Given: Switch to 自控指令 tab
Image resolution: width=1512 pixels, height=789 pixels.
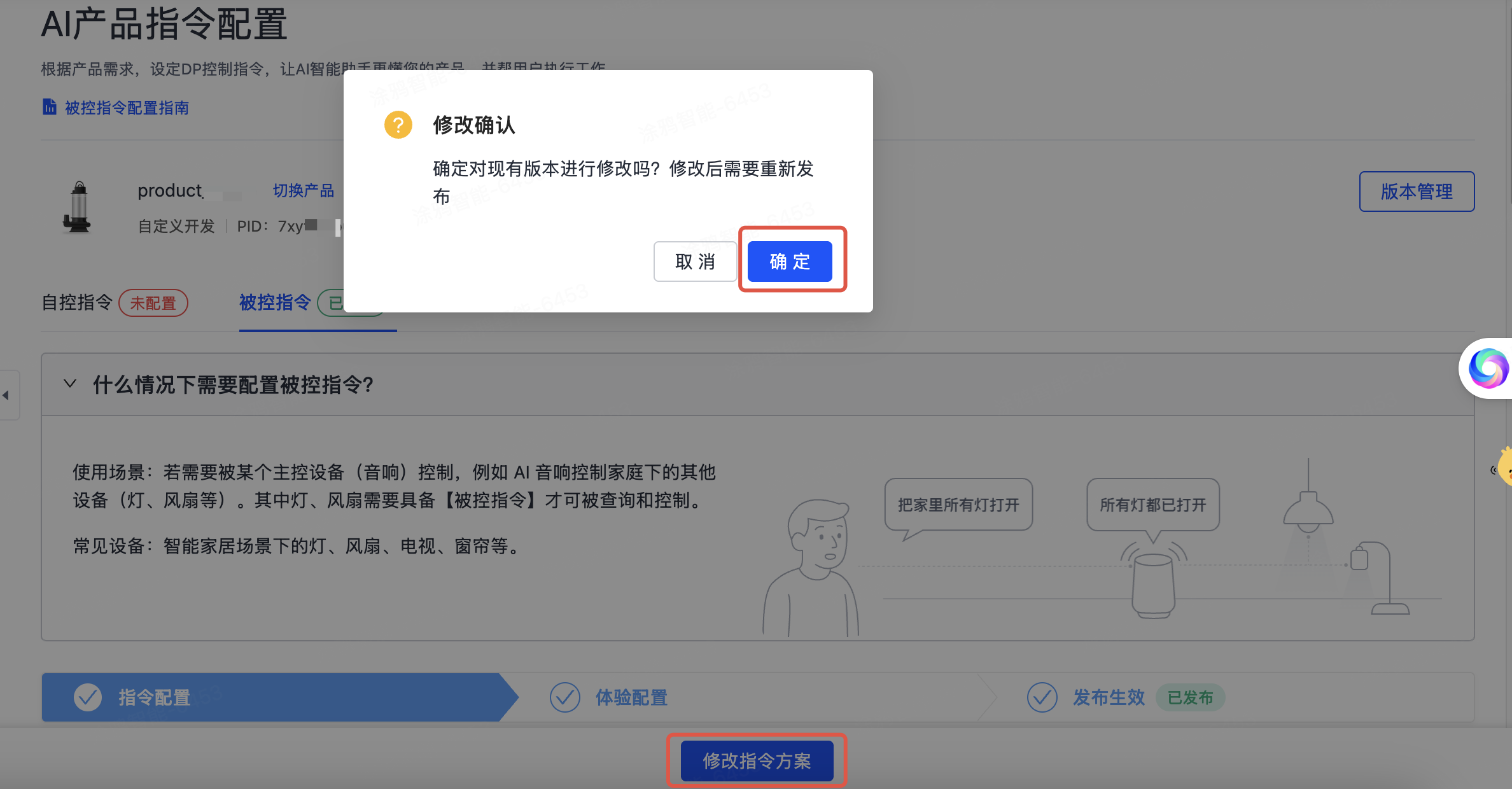Looking at the screenshot, I should click(77, 302).
